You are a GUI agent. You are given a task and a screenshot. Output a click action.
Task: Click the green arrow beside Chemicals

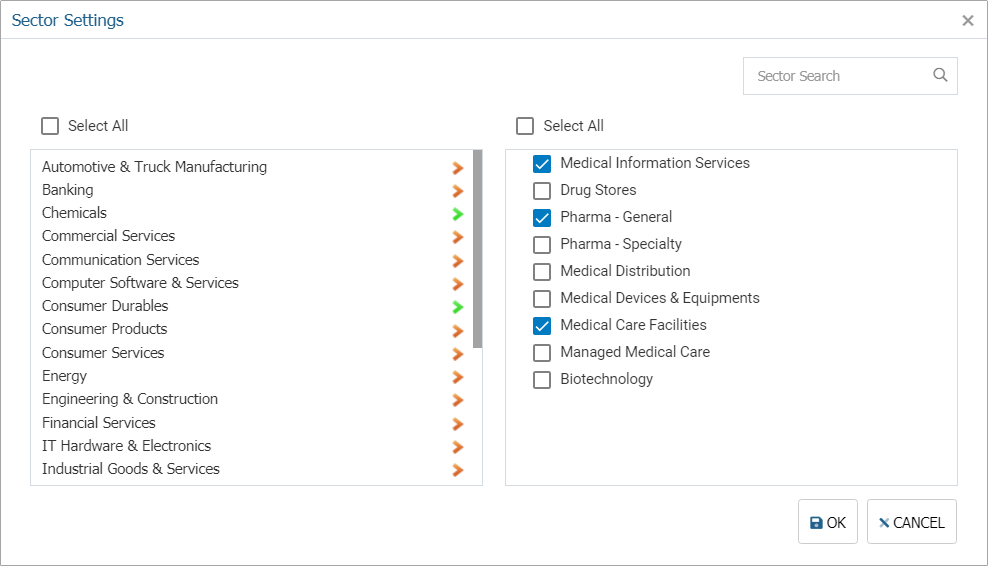(x=458, y=214)
